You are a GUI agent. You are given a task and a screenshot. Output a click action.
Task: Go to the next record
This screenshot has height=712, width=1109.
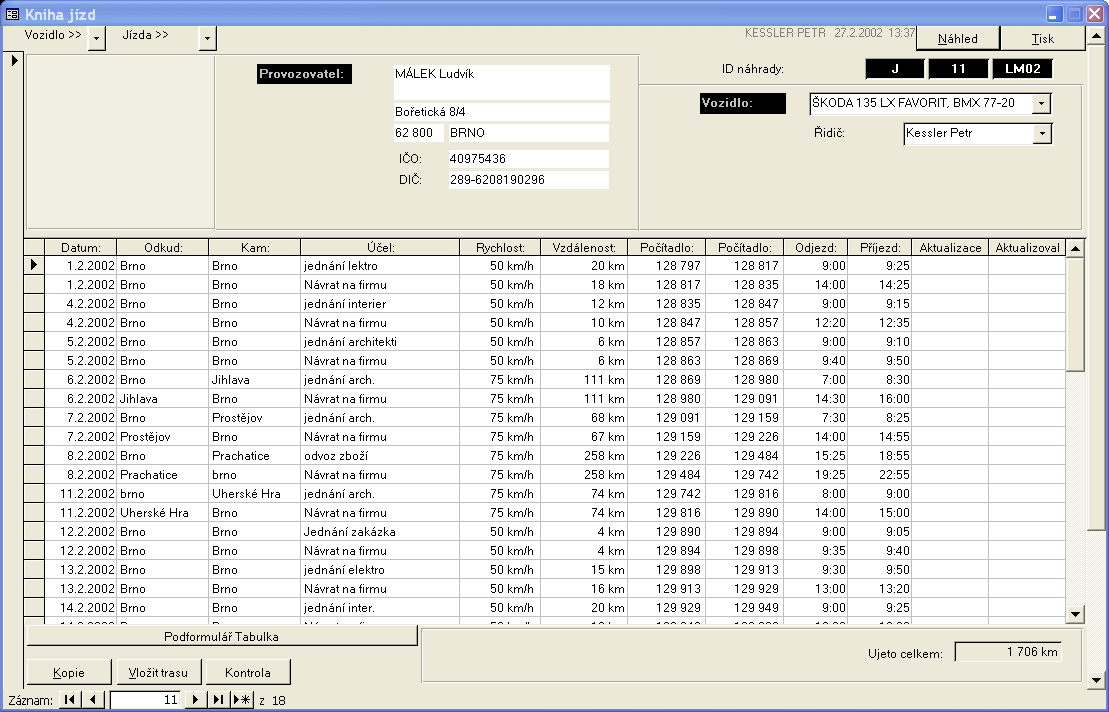pyautogui.click(x=196, y=700)
